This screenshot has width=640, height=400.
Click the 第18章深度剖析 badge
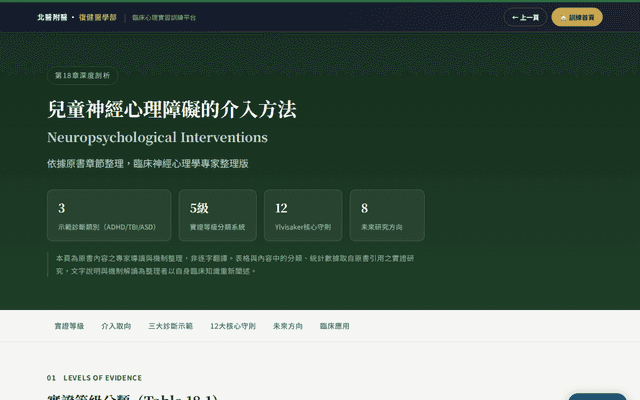(82, 76)
